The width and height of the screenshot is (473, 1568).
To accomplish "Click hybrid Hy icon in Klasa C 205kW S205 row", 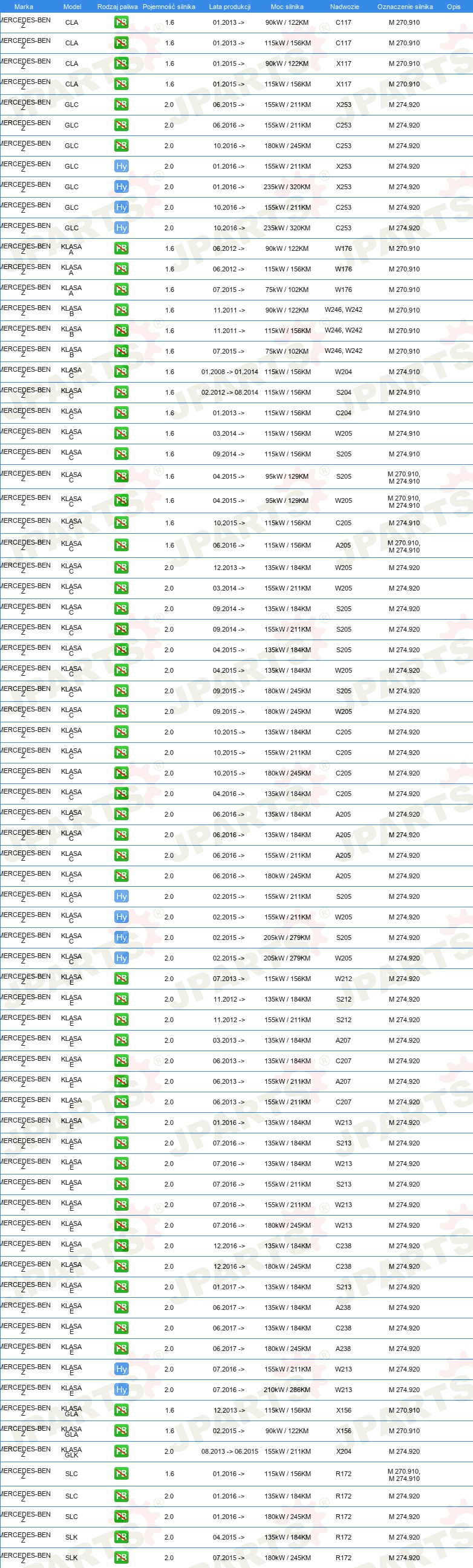I will pyautogui.click(x=121, y=938).
